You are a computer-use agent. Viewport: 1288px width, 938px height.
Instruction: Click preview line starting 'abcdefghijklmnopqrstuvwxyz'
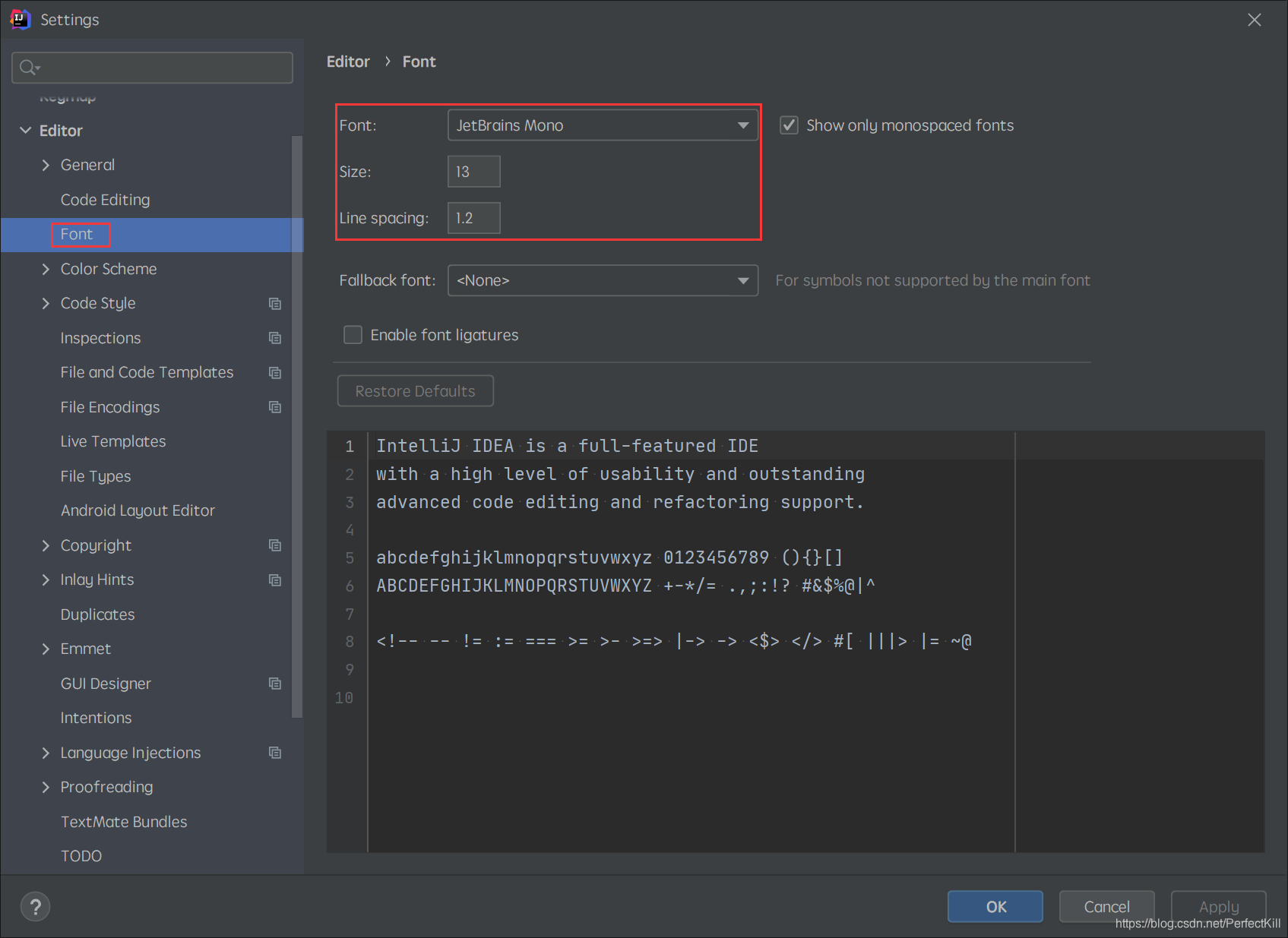[x=609, y=557]
